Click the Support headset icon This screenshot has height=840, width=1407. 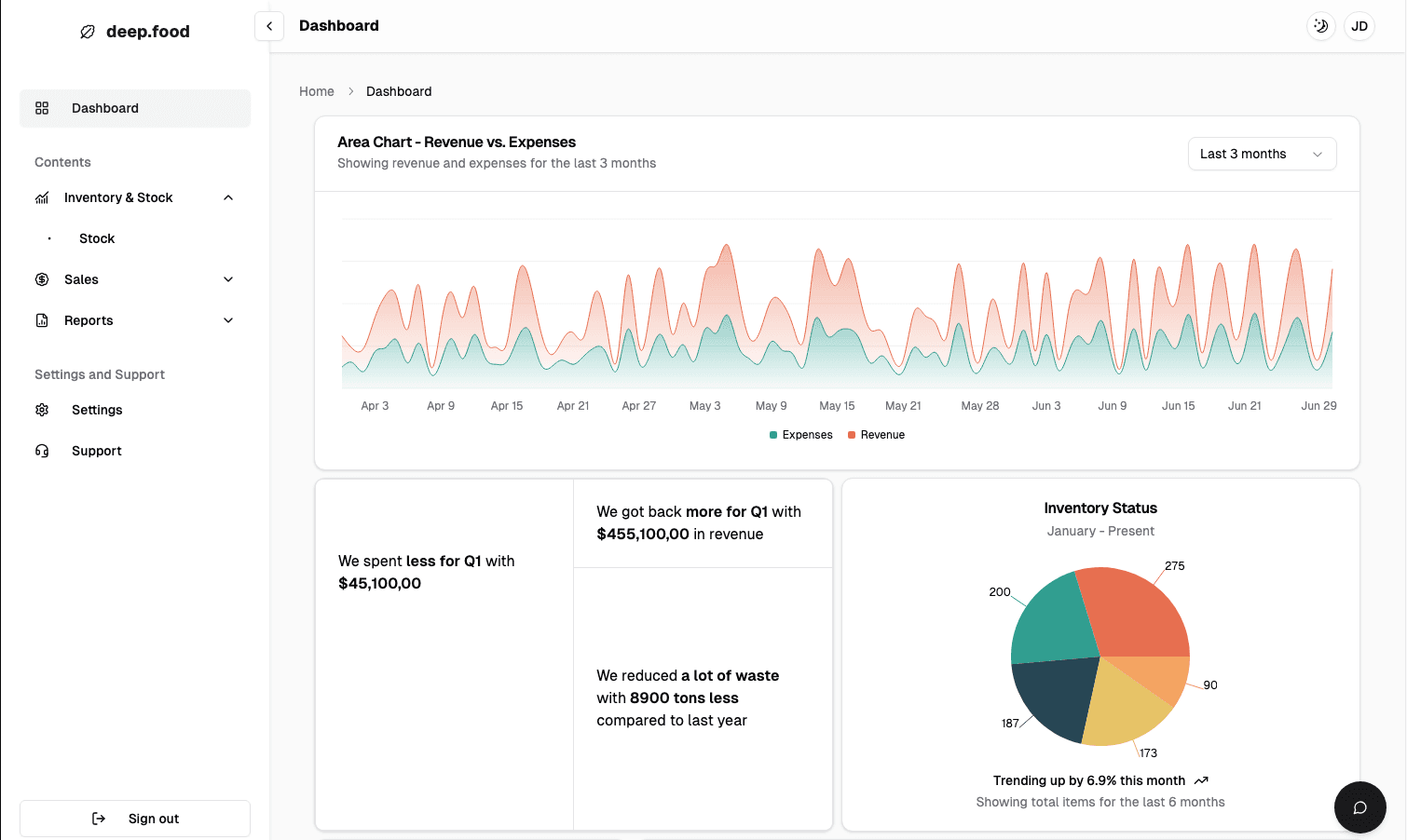42,451
